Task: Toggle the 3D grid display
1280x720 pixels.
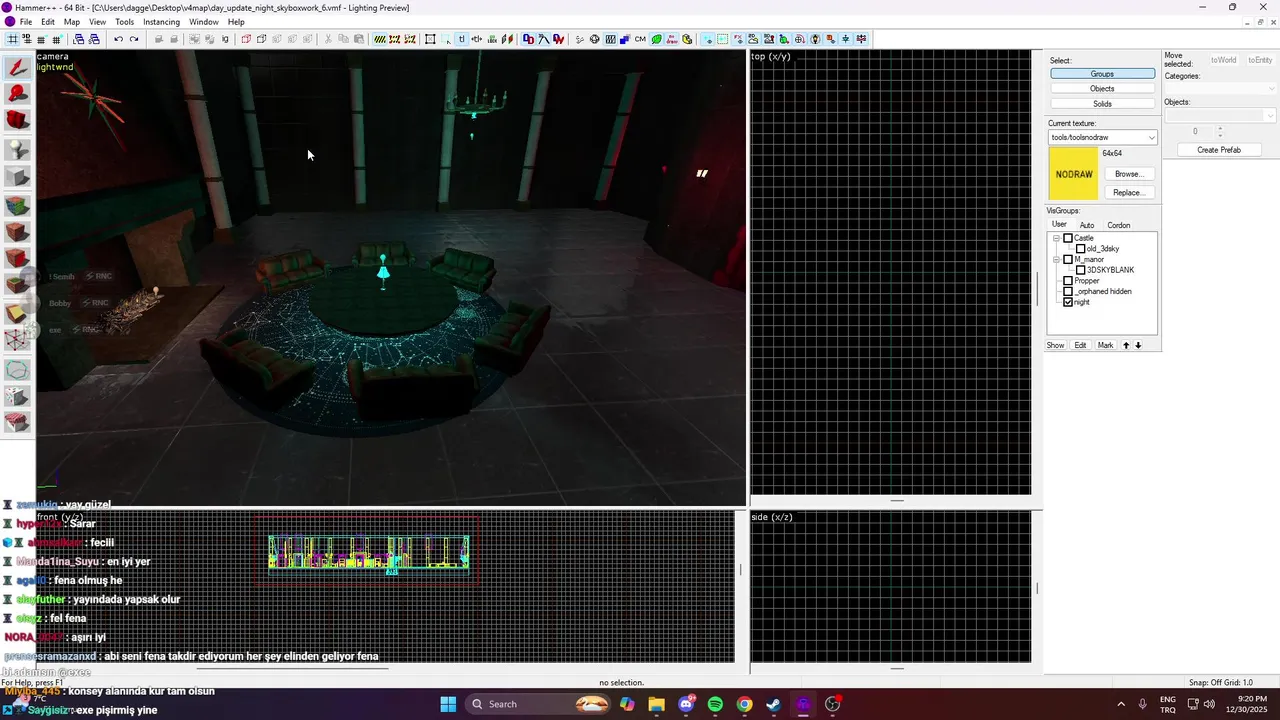Action: pos(27,39)
